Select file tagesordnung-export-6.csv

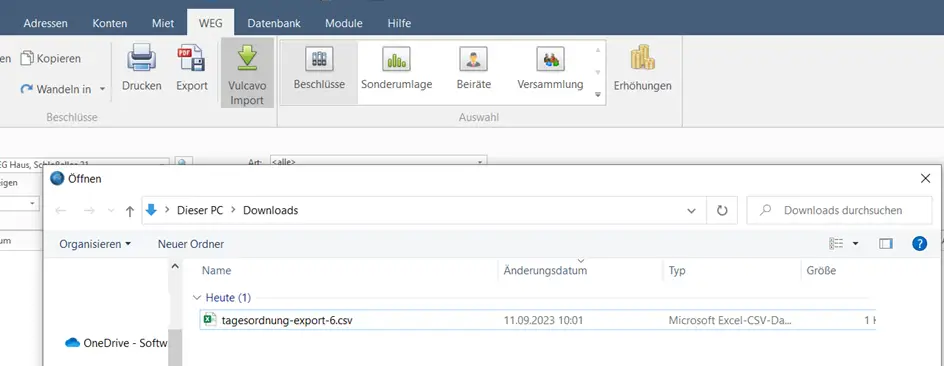pos(287,320)
